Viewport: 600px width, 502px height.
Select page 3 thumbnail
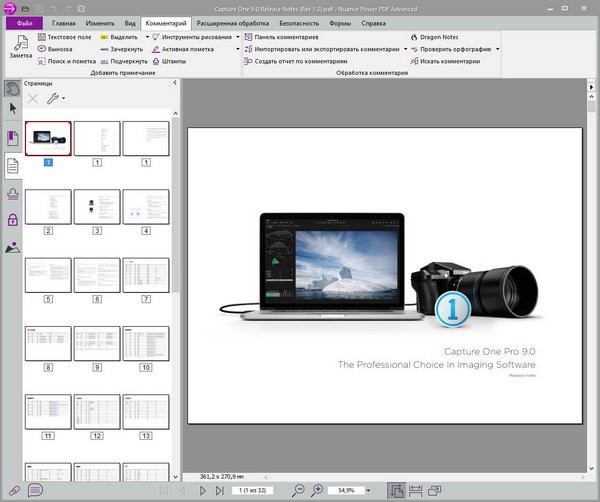(x=97, y=207)
